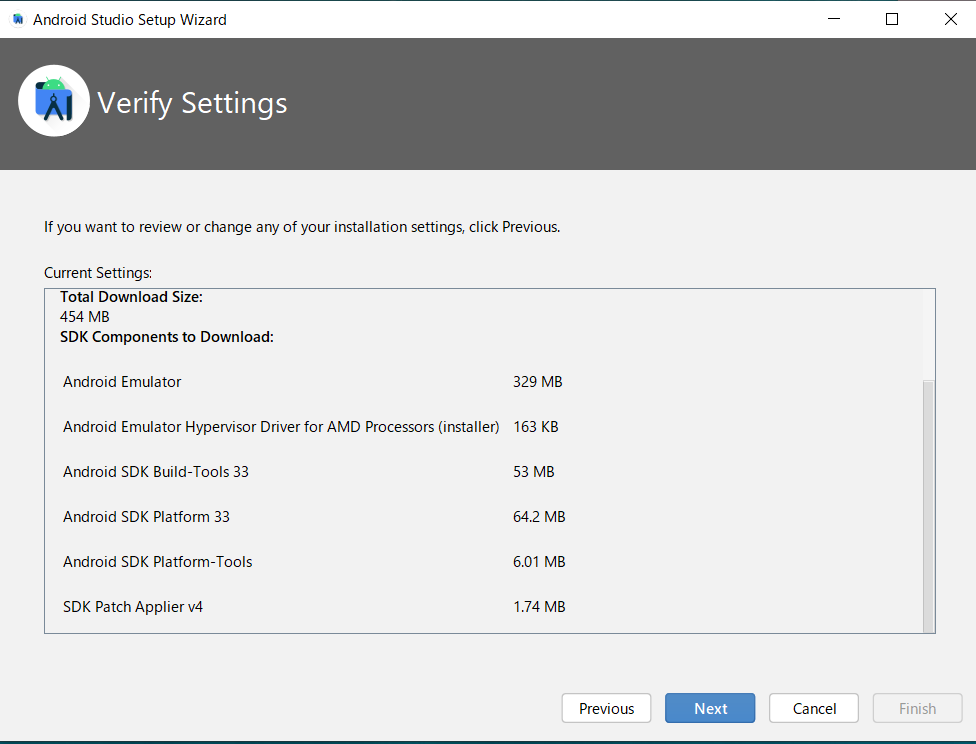Click the 1.74 MB size value

coord(539,606)
